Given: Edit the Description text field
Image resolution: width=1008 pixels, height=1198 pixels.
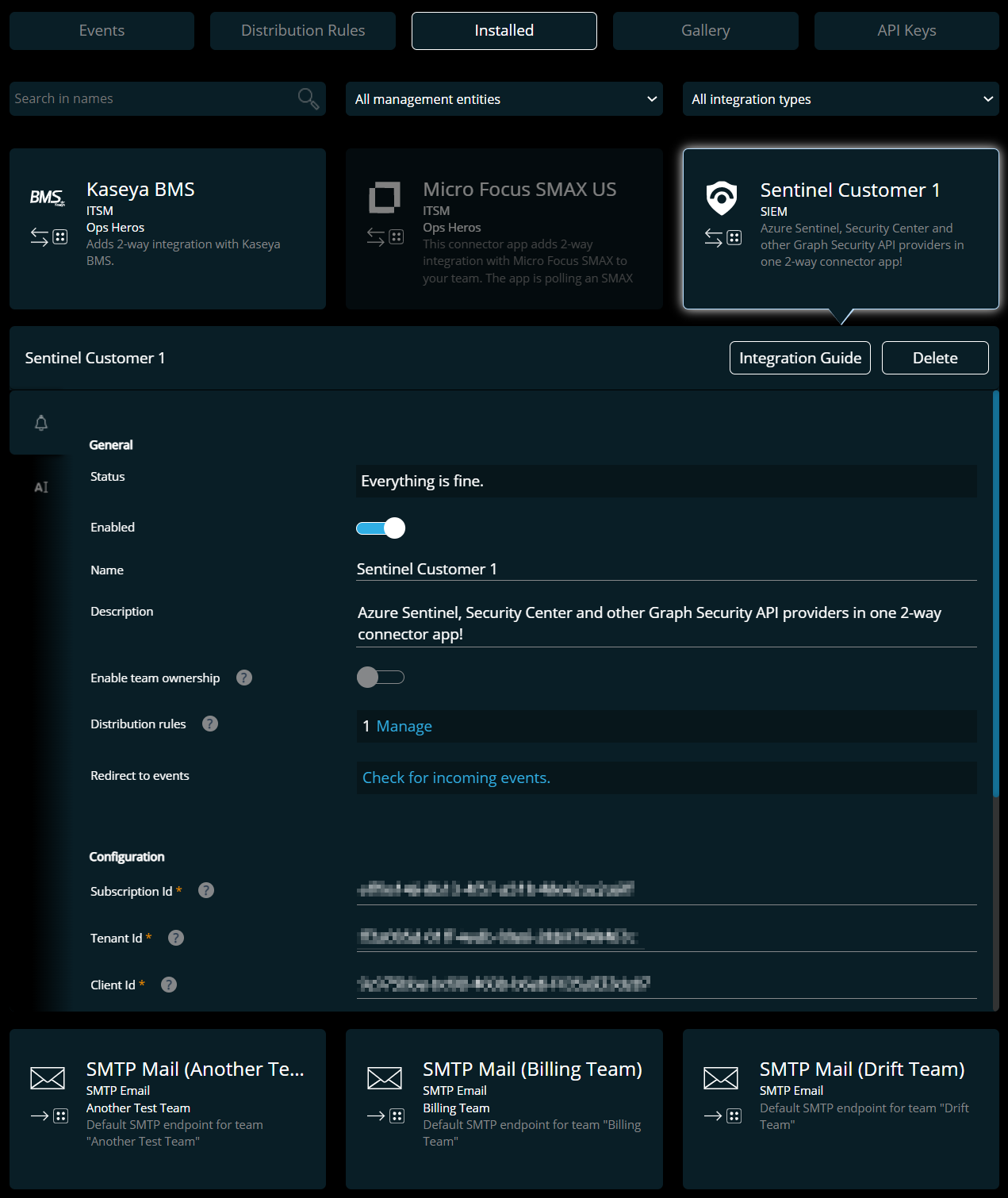Looking at the screenshot, I should click(666, 624).
